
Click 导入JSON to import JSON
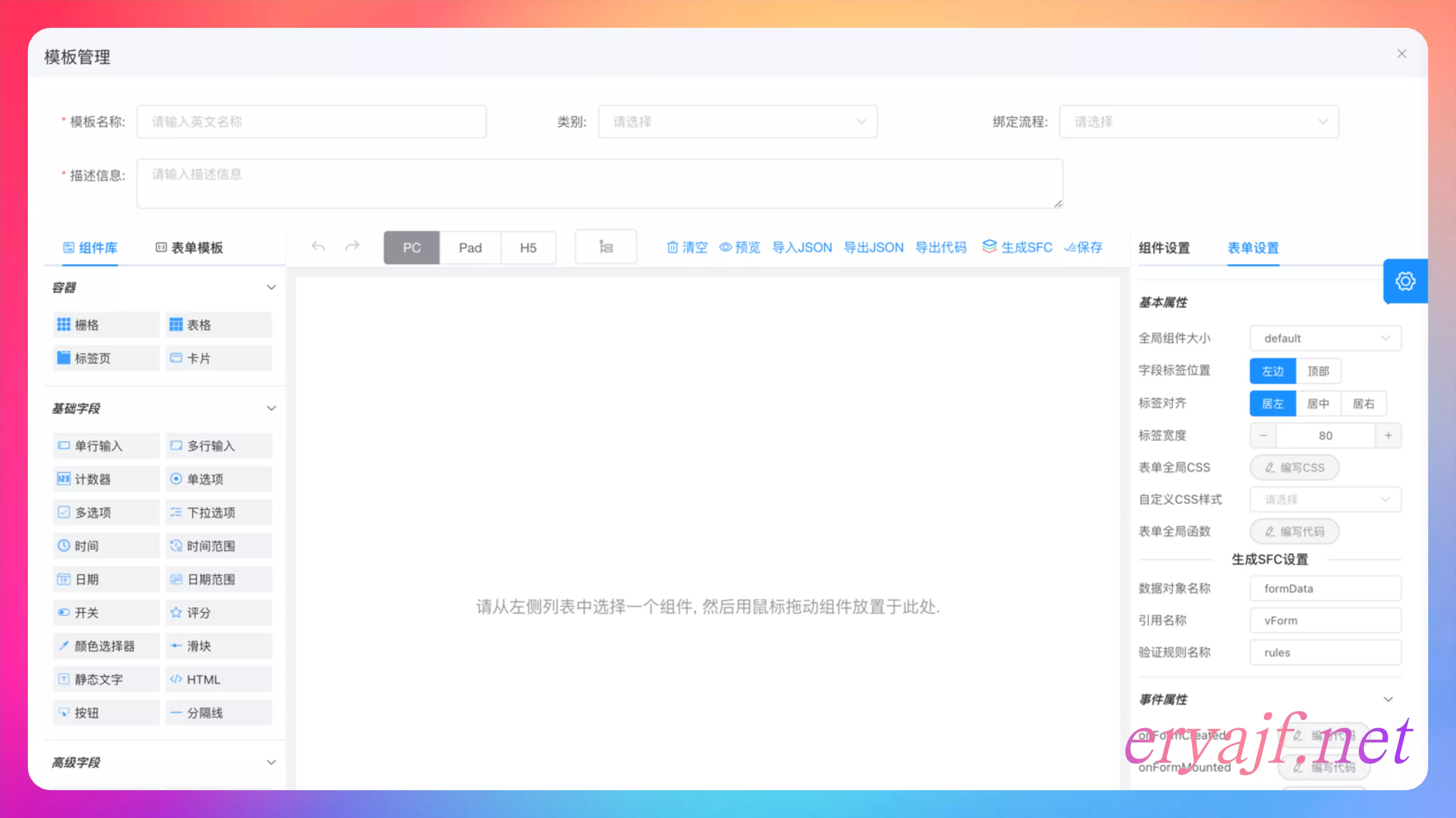click(x=802, y=248)
